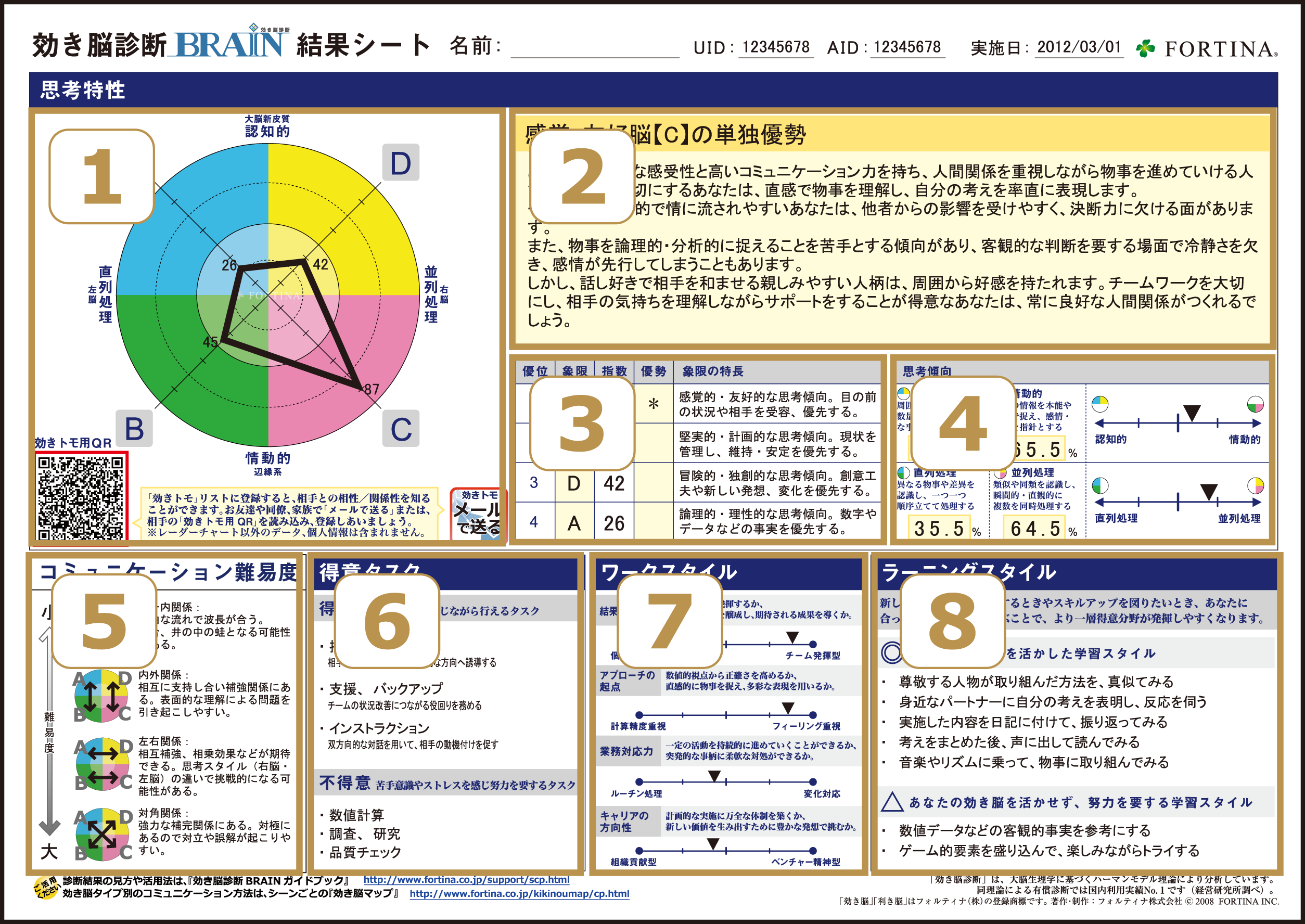Click the C quadrant label on the radar chart
The height and width of the screenshot is (924, 1305).
coord(401,428)
